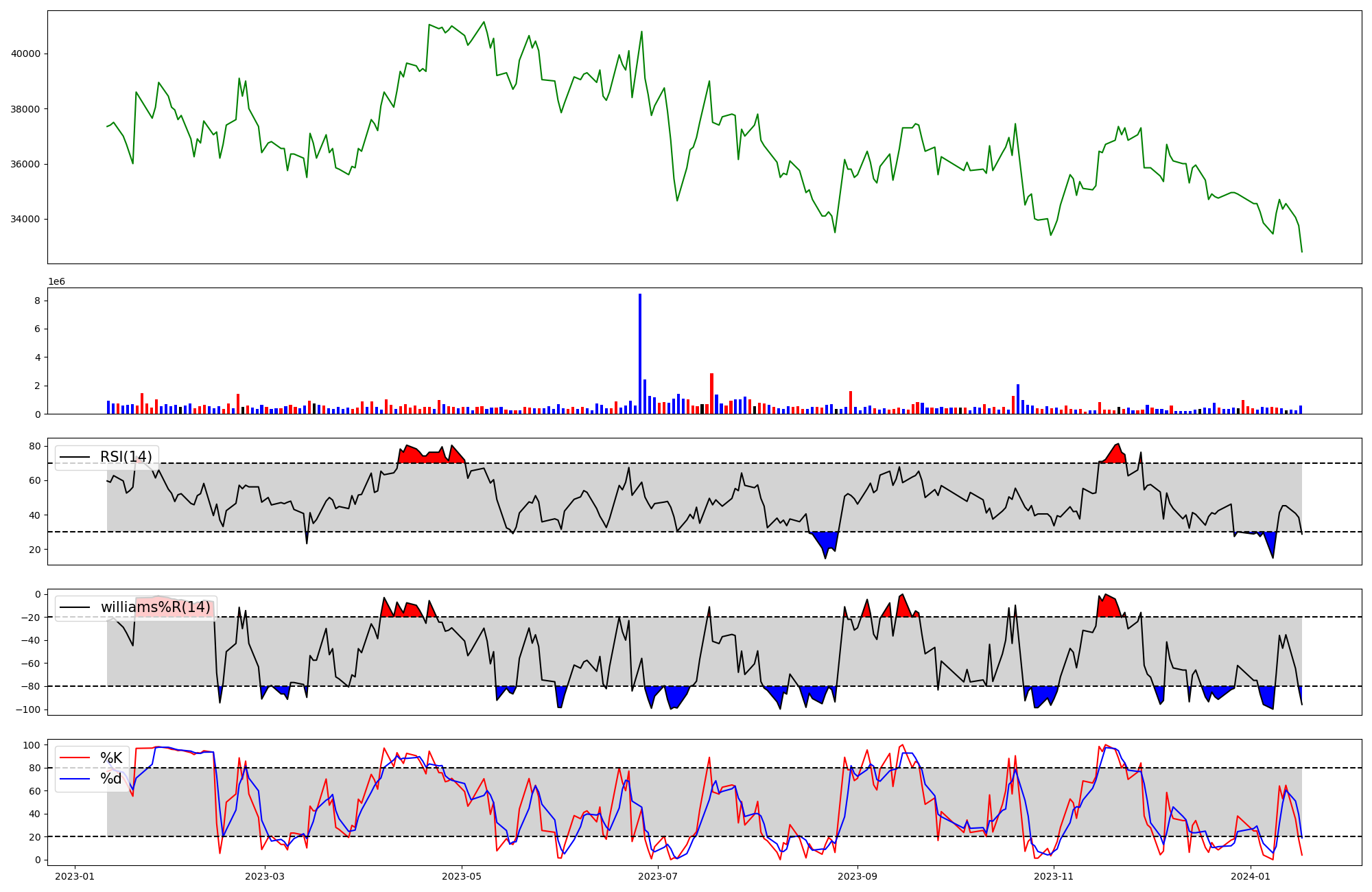The width and height of the screenshot is (1372, 892).
Task: Click the 1e6 volume scale label
Action: click(56, 282)
